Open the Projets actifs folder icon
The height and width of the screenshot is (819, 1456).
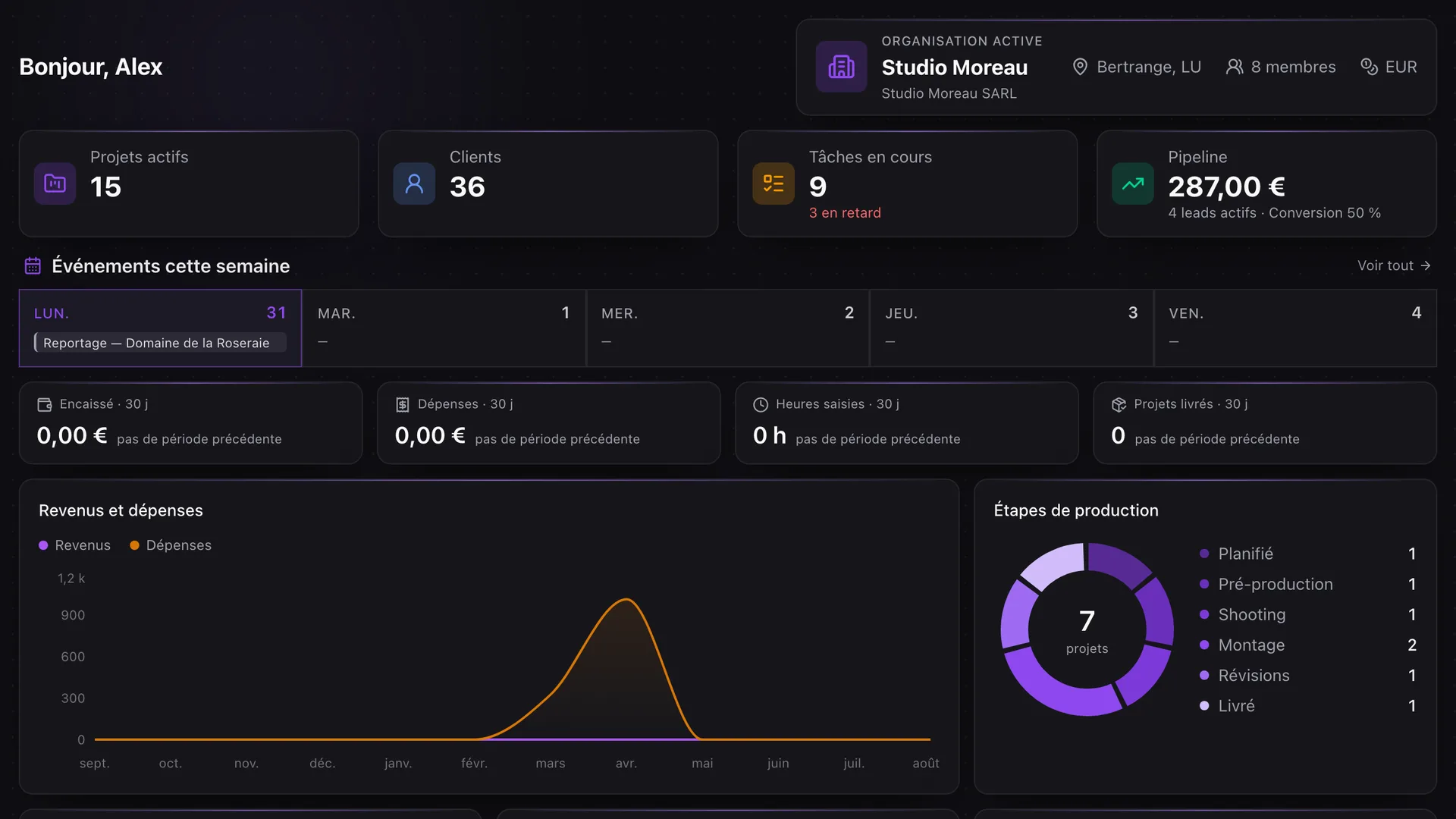pyautogui.click(x=55, y=184)
